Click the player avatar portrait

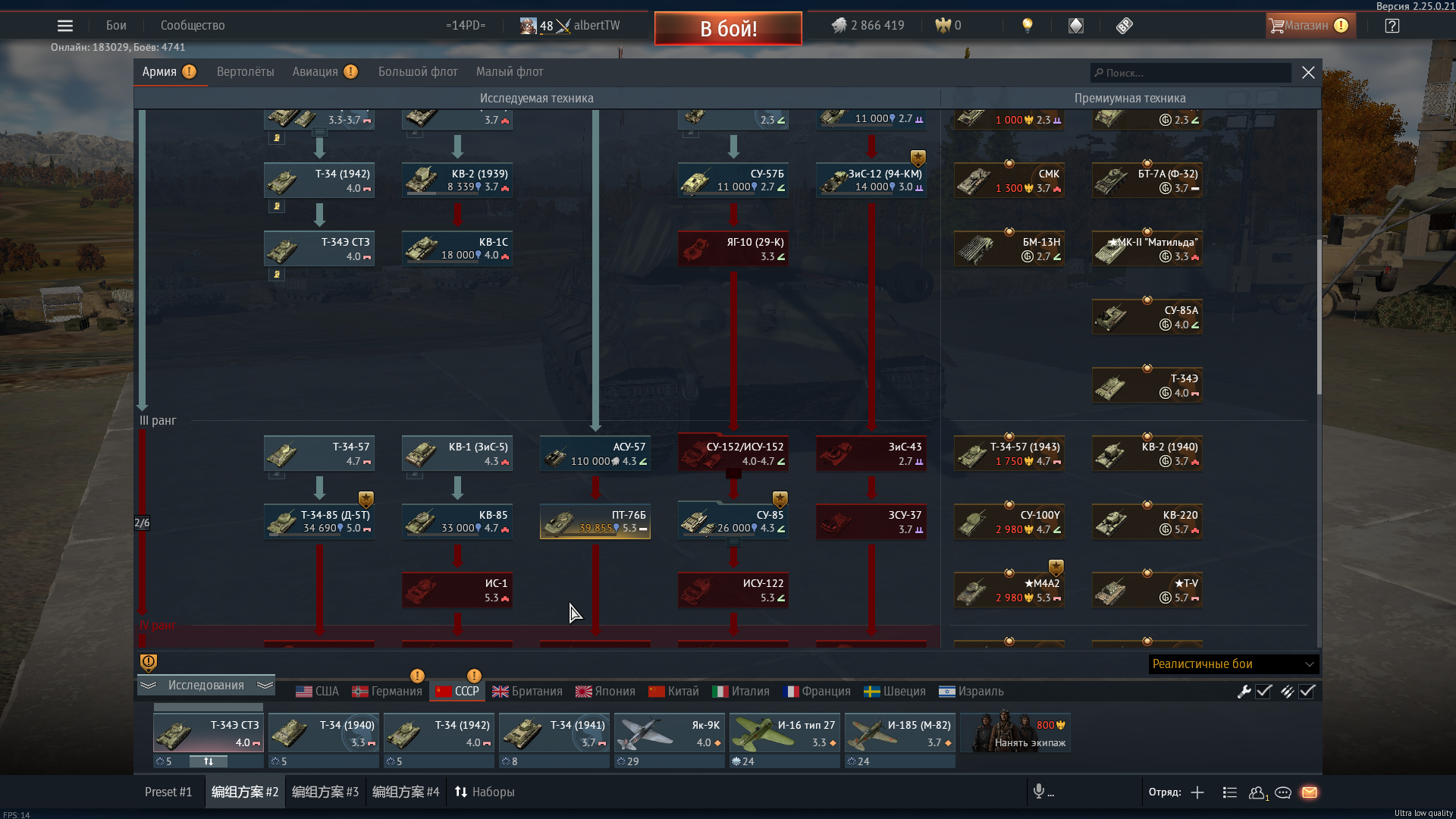click(x=528, y=26)
